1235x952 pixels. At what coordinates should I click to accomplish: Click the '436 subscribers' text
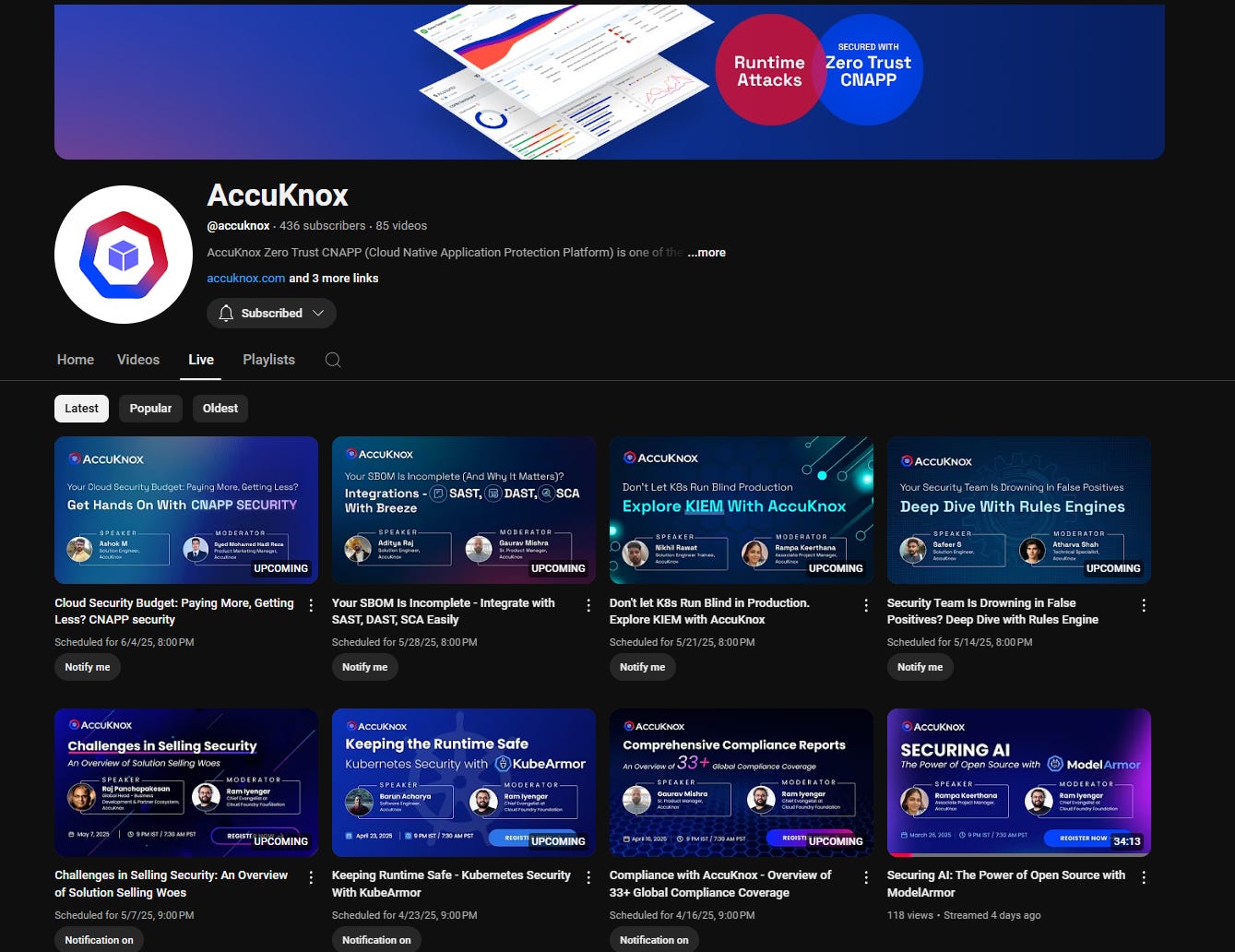[x=323, y=226]
